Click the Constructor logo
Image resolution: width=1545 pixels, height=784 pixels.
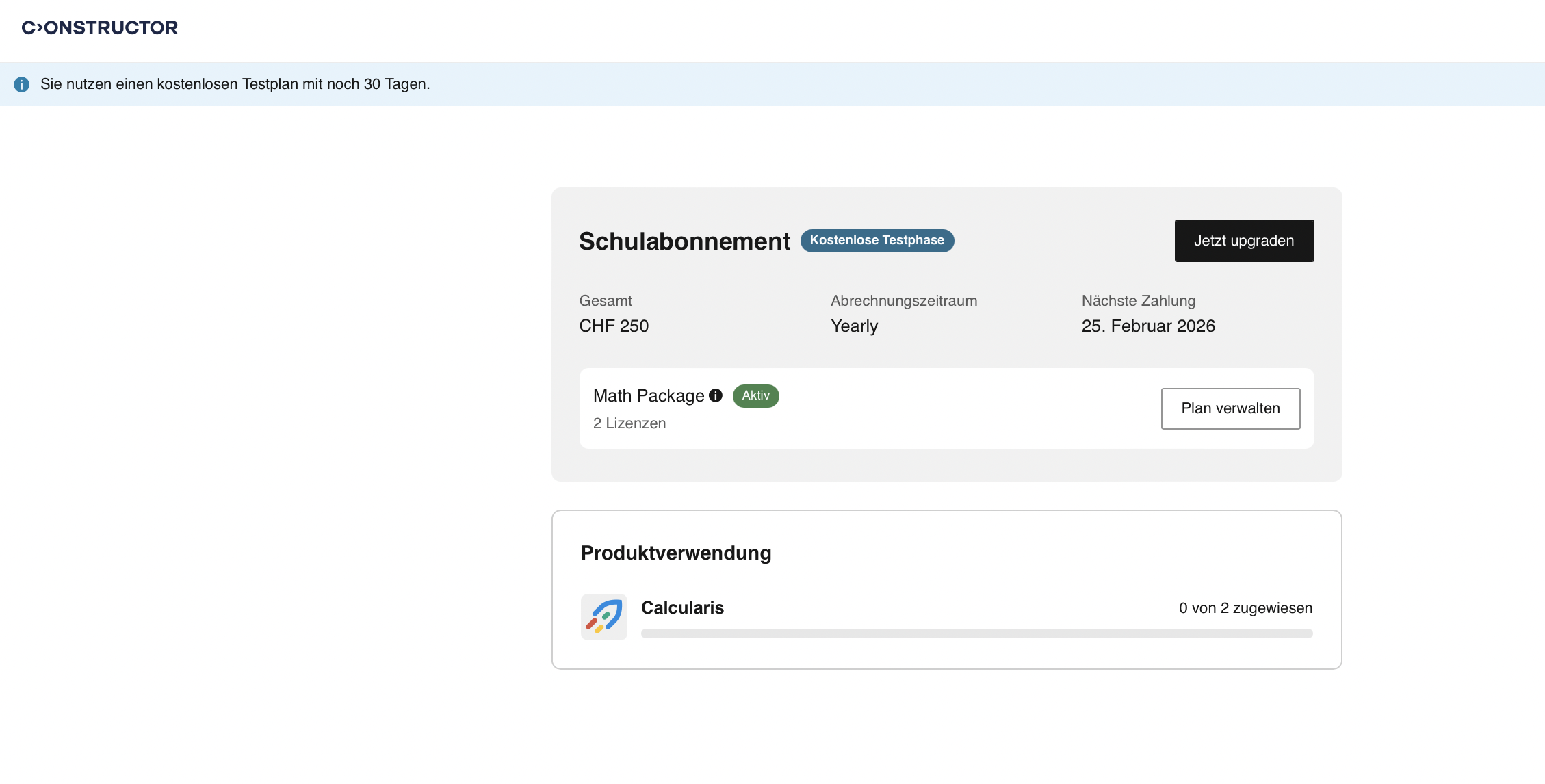click(100, 27)
